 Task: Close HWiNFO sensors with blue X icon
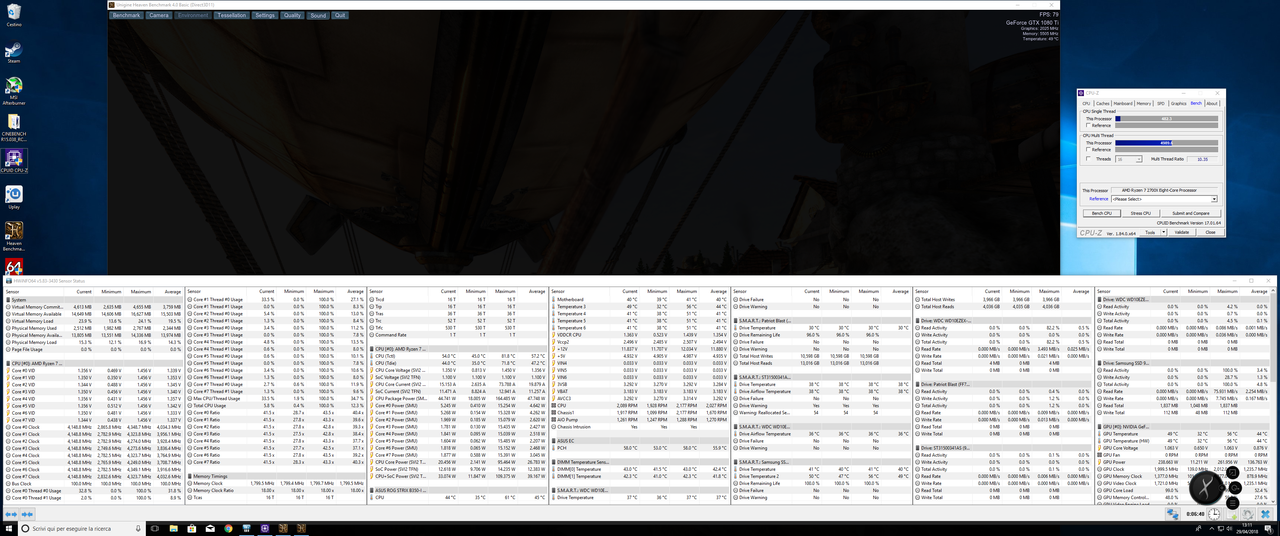click(1265, 514)
